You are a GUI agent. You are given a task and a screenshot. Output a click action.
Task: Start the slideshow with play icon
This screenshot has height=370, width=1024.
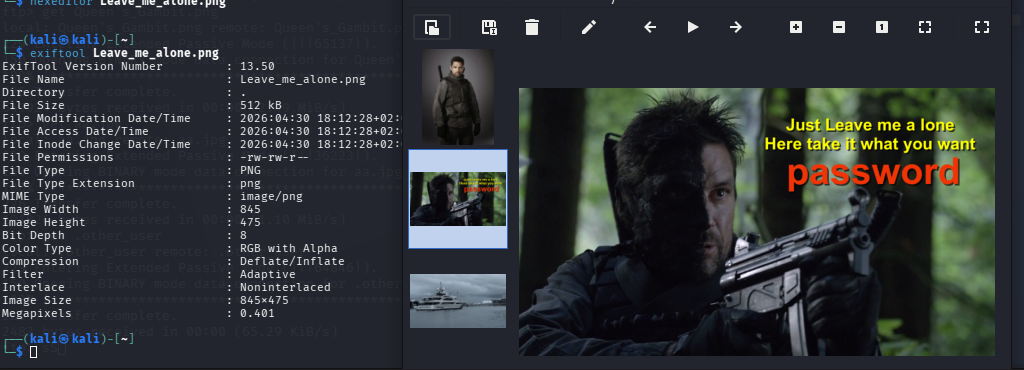[693, 27]
